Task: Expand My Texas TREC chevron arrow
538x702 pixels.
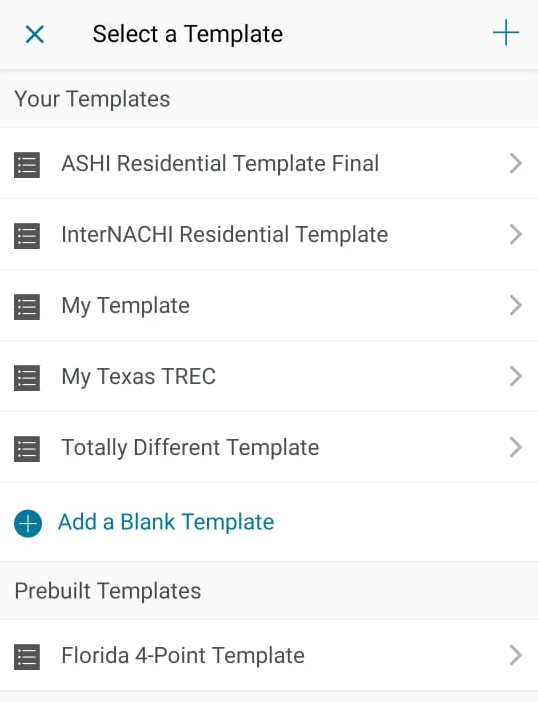Action: coord(516,376)
